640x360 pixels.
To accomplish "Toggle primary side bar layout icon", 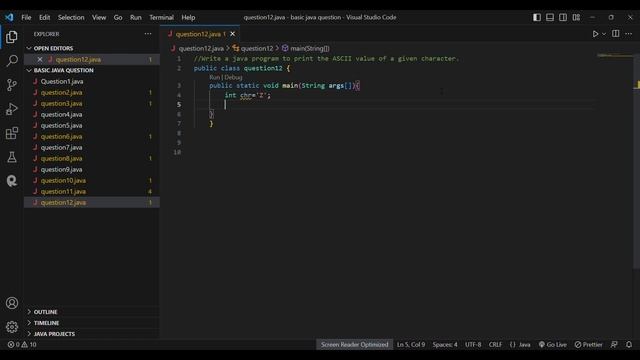I will (x=537, y=17).
